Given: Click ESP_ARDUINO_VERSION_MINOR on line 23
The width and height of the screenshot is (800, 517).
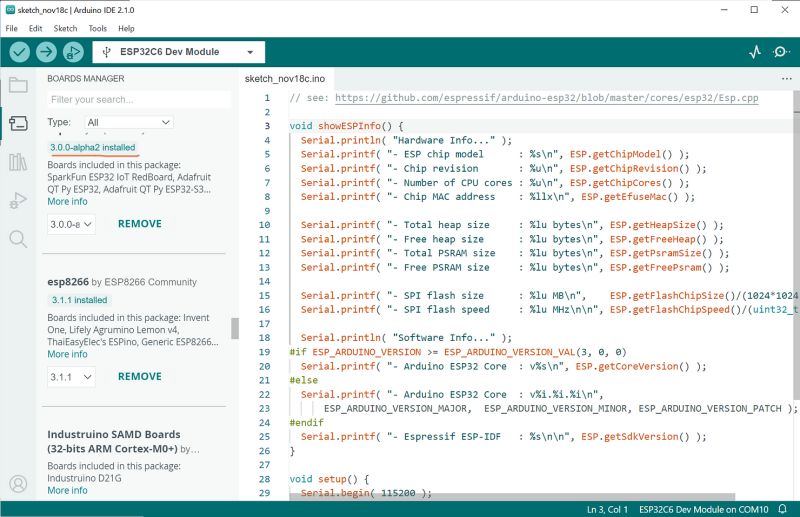Looking at the screenshot, I should point(557,408).
